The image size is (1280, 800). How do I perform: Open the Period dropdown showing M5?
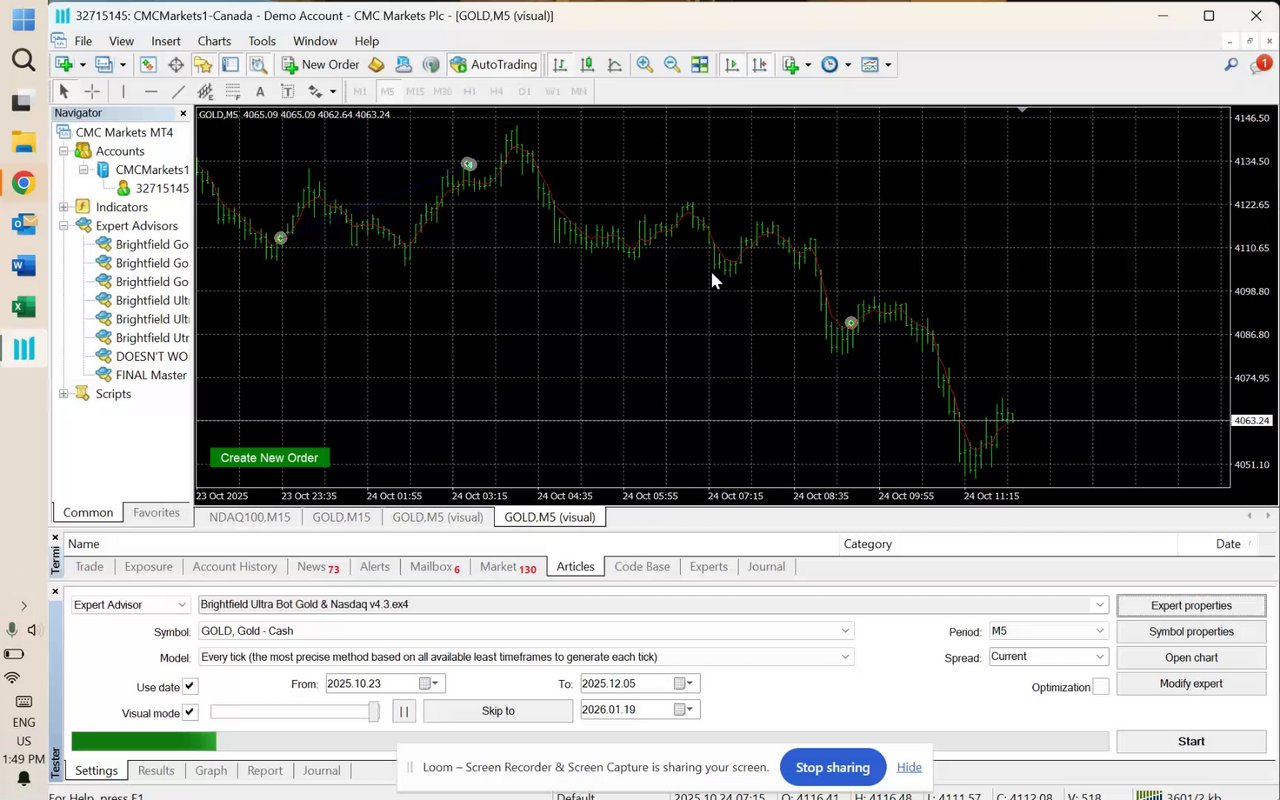(1048, 631)
